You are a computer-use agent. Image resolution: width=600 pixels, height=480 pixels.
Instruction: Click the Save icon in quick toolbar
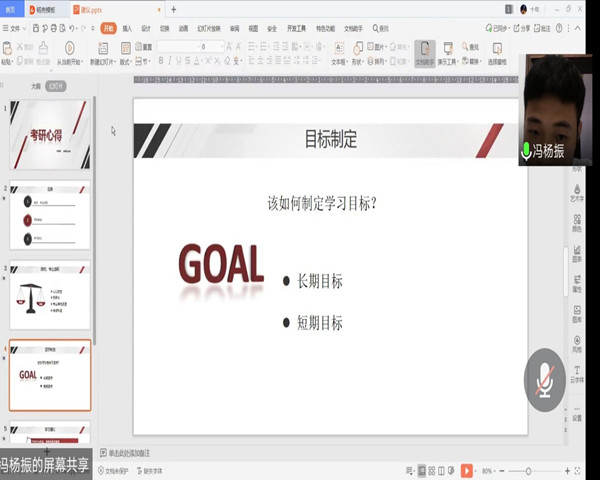click(x=36, y=28)
